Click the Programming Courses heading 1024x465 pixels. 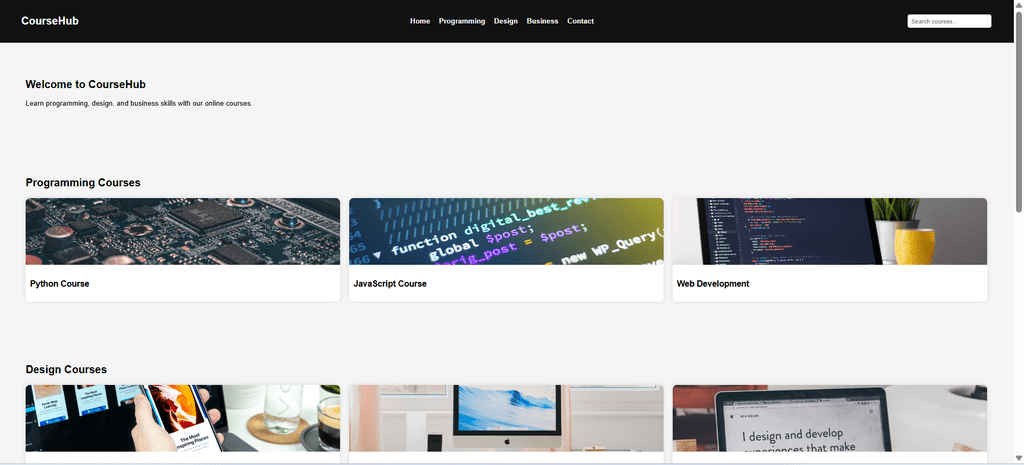point(83,183)
